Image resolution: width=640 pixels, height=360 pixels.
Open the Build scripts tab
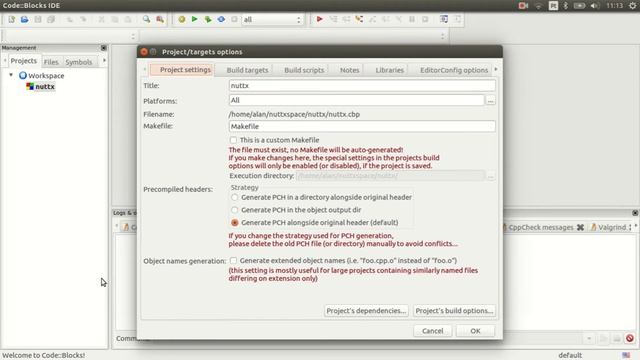click(304, 70)
